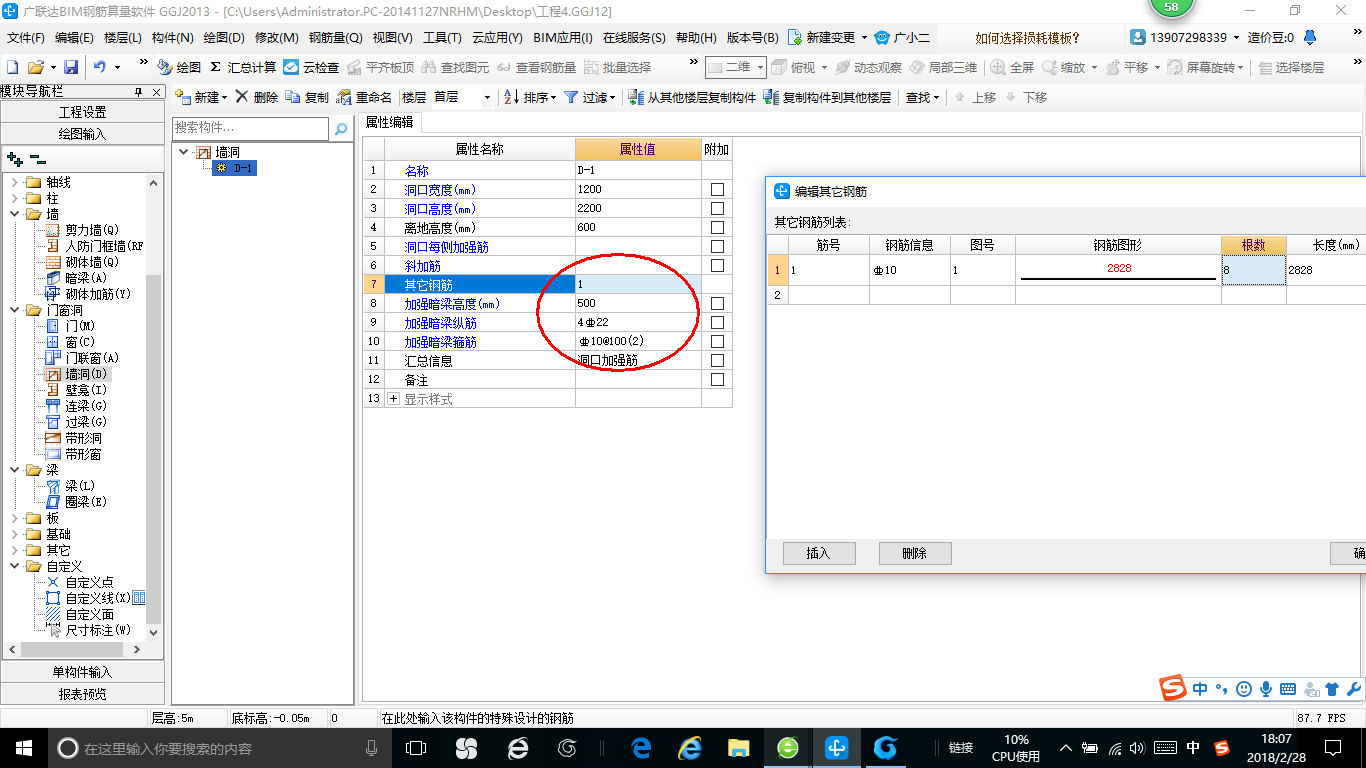
Task: Toggle 附加 checkbox for 加强暗梁箍筋 row
Action: click(x=717, y=342)
